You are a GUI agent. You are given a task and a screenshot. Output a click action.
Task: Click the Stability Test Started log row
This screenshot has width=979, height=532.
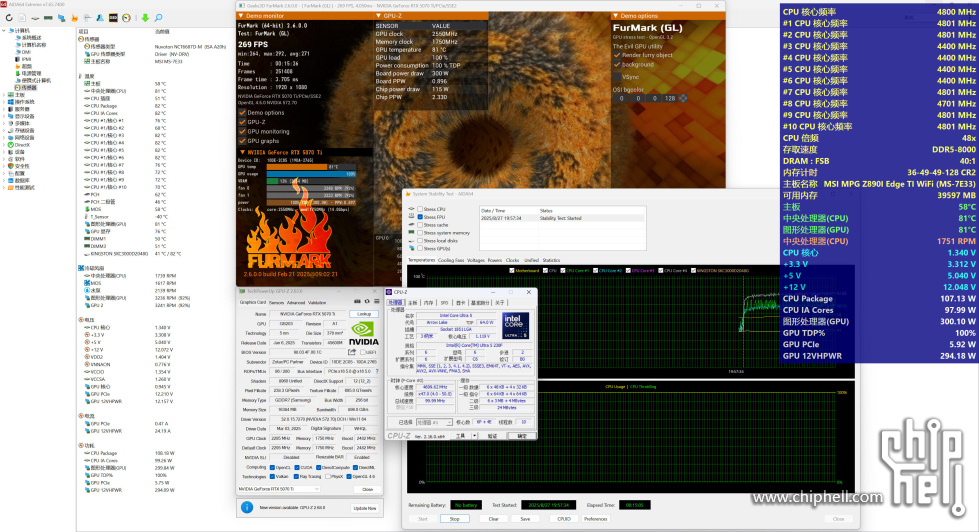coord(562,218)
